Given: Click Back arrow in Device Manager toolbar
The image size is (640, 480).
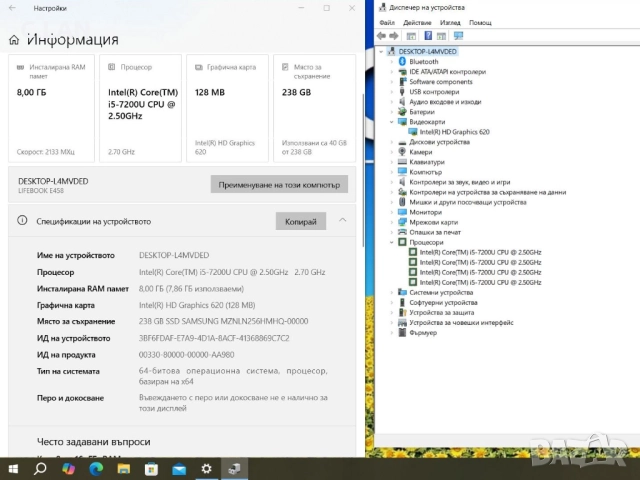Looking at the screenshot, I should click(381, 36).
